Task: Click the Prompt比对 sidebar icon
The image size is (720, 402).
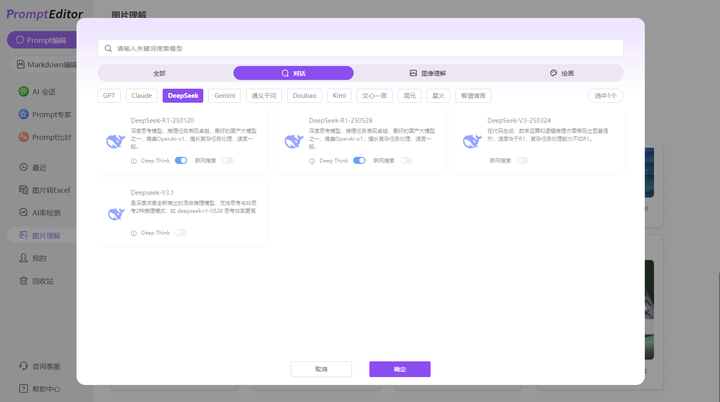Action: click(x=23, y=136)
